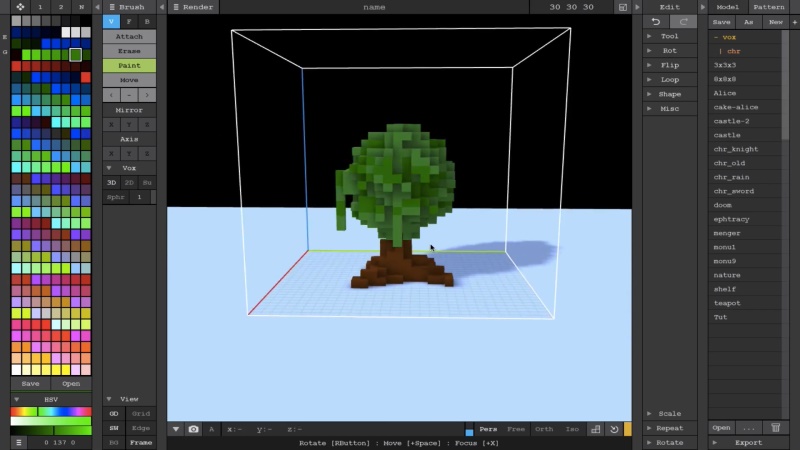
Task: Click the redo arrow icon
Action: pyautogui.click(x=683, y=21)
